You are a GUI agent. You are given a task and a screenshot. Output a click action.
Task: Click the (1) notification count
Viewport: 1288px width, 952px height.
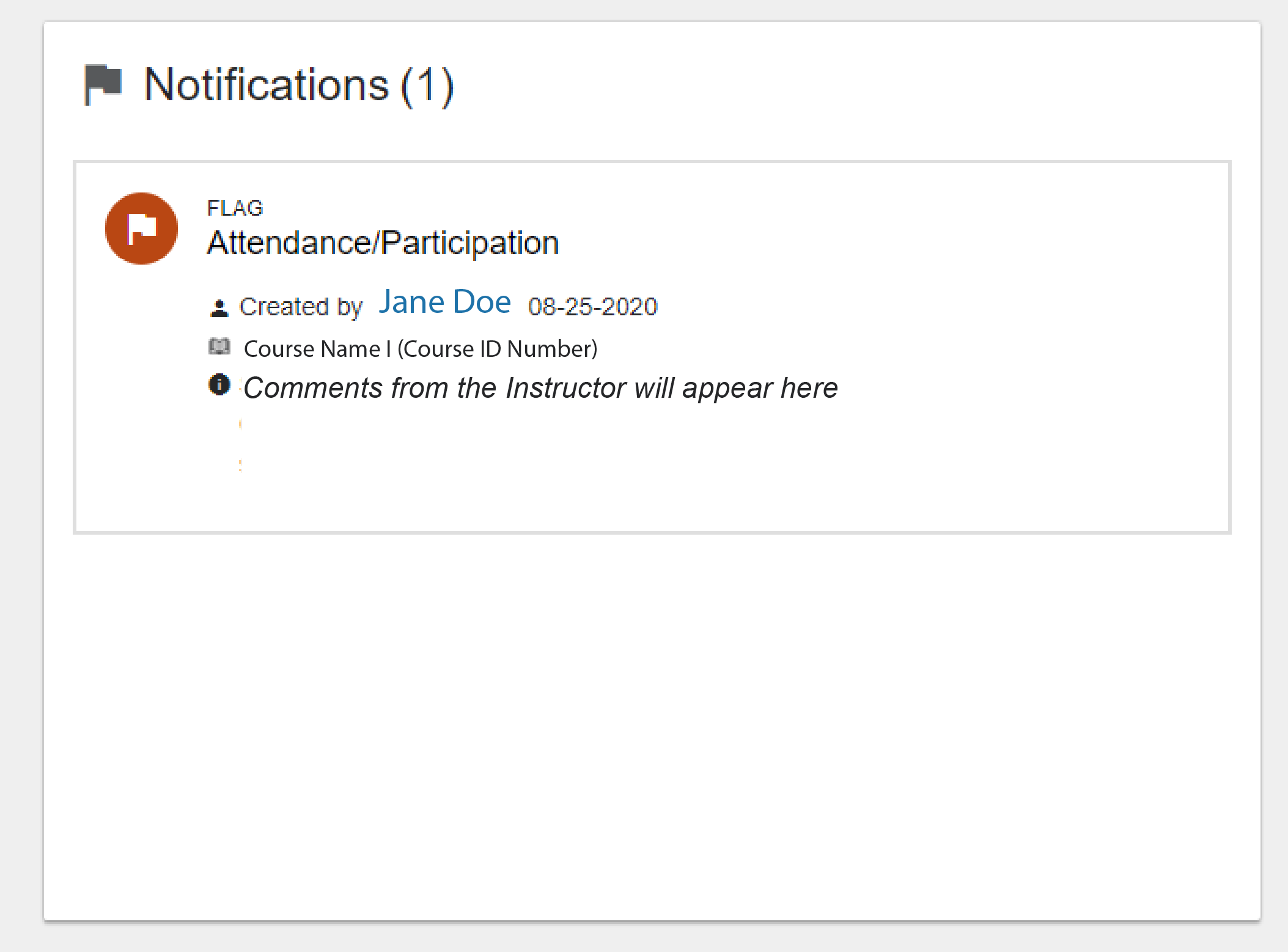pos(427,86)
